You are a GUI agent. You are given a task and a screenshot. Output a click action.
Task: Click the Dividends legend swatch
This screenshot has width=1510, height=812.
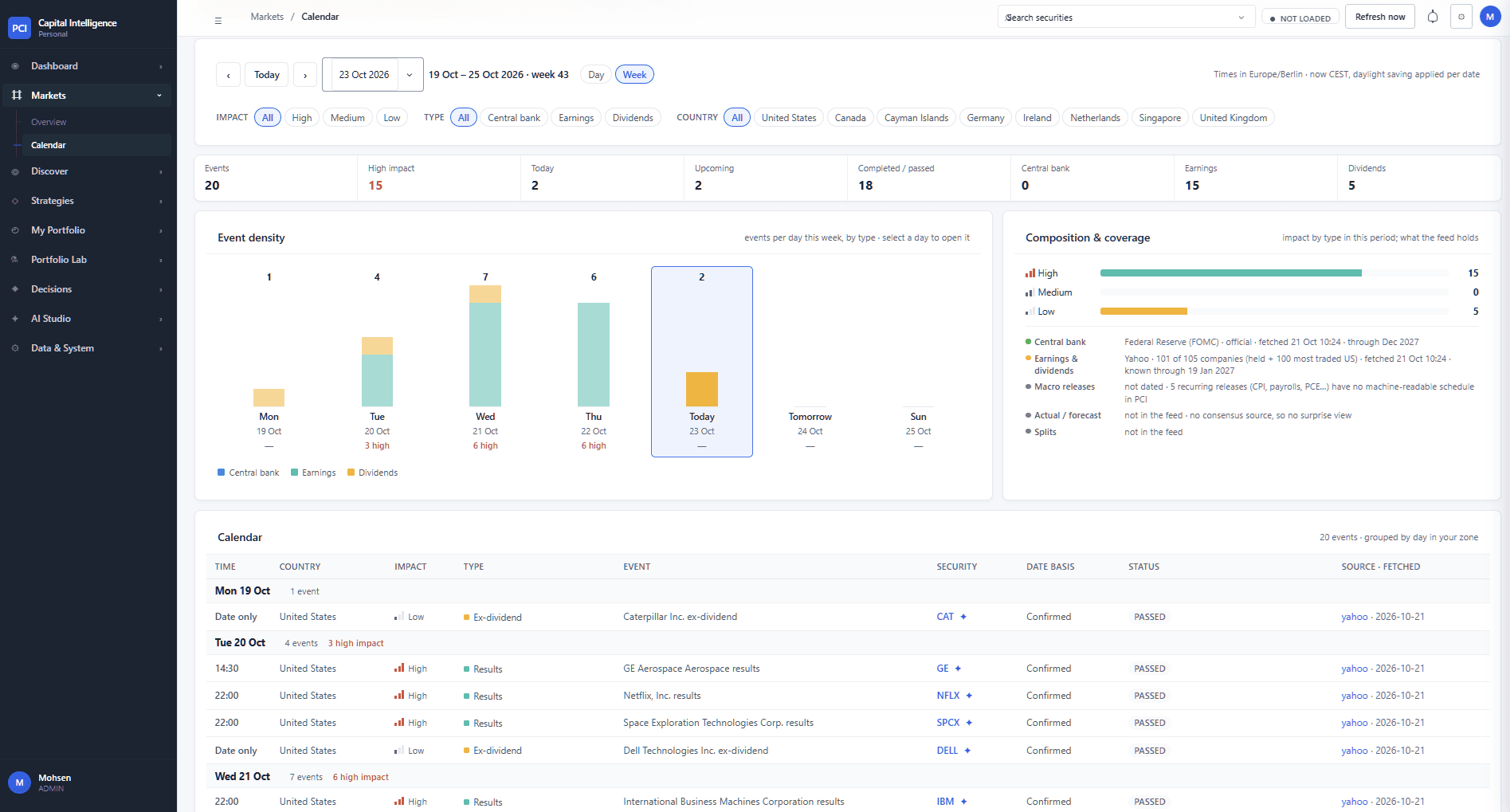click(x=351, y=473)
